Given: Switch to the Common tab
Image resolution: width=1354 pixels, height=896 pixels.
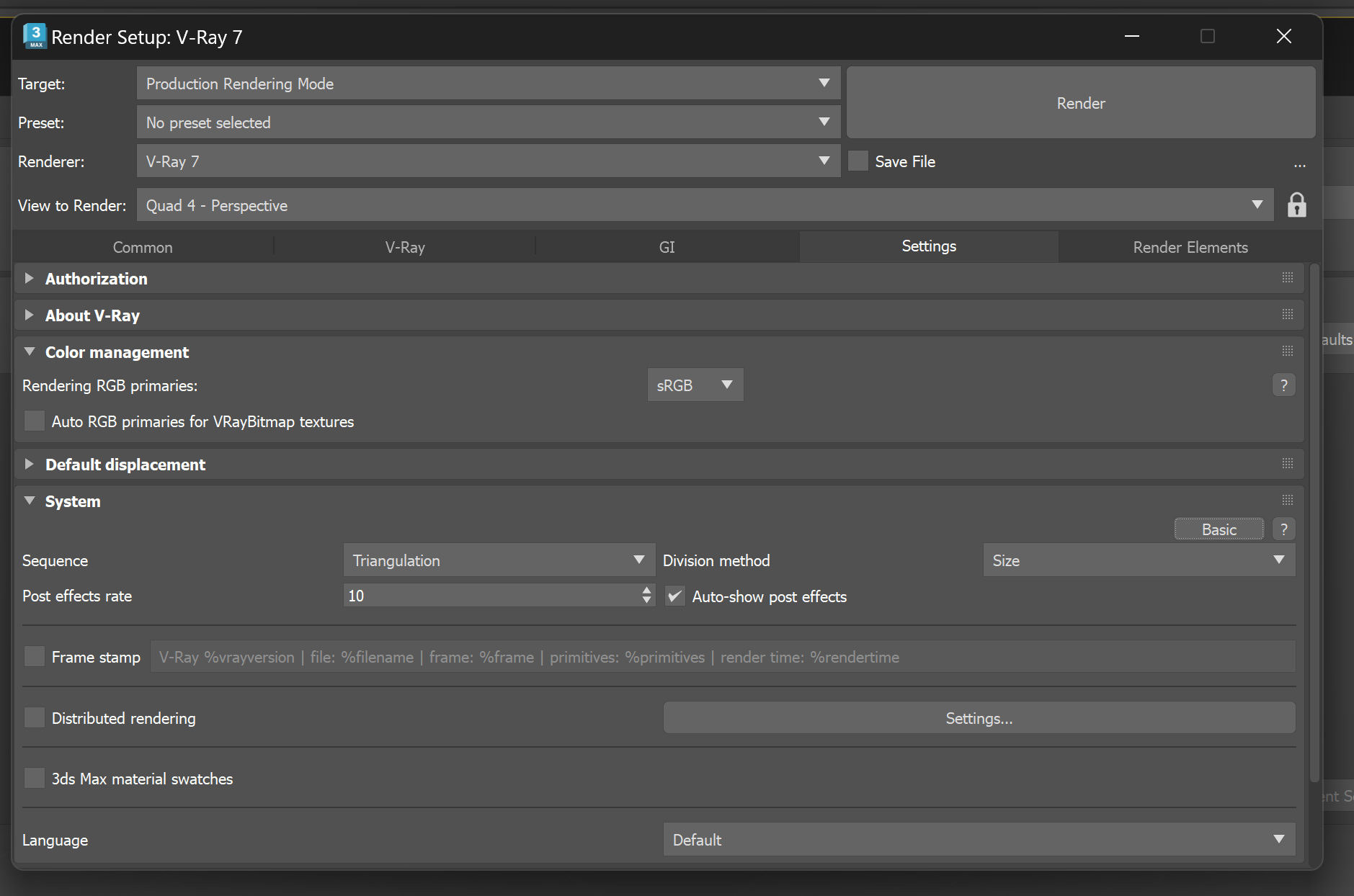Looking at the screenshot, I should [143, 247].
